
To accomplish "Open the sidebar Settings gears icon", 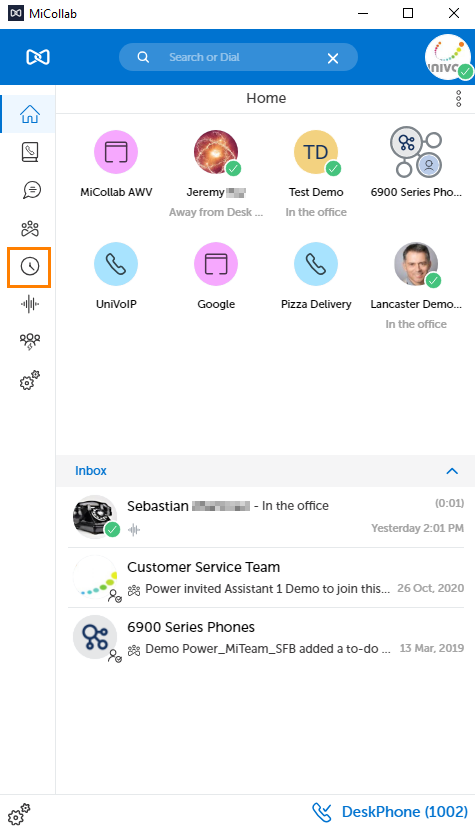I will 30,381.
